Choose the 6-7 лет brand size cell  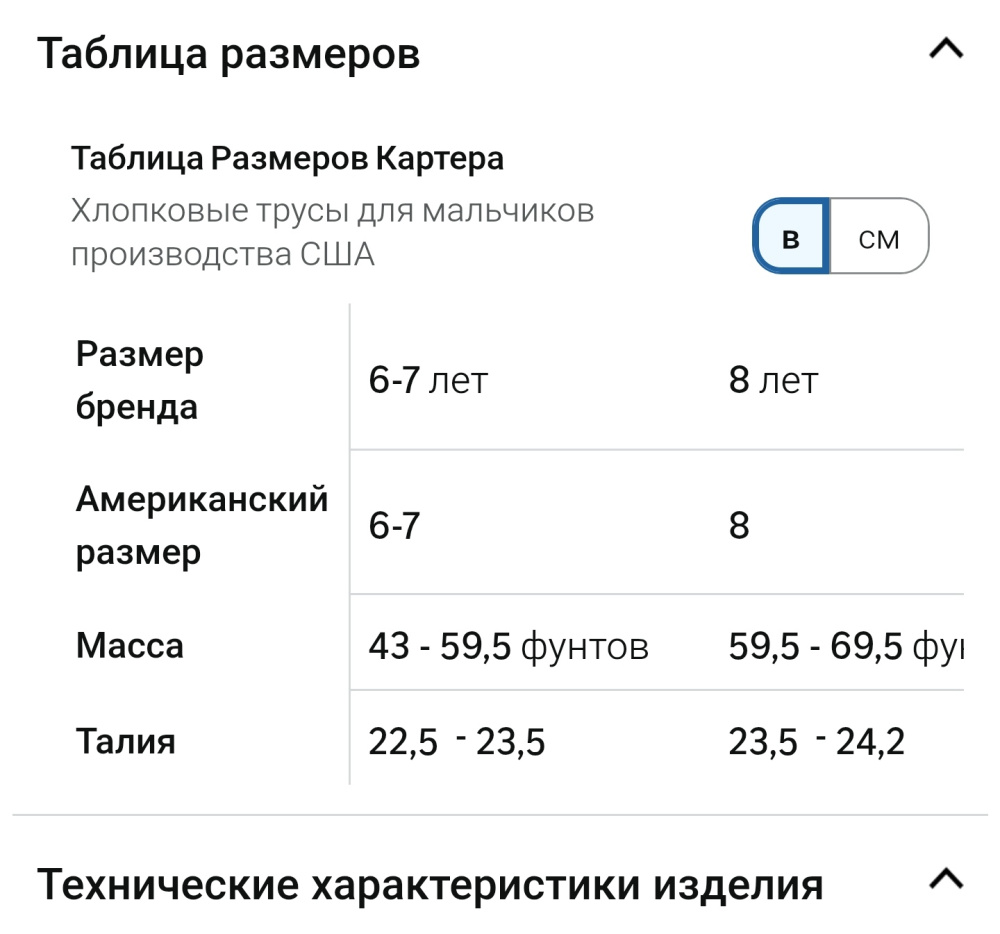coord(428,381)
